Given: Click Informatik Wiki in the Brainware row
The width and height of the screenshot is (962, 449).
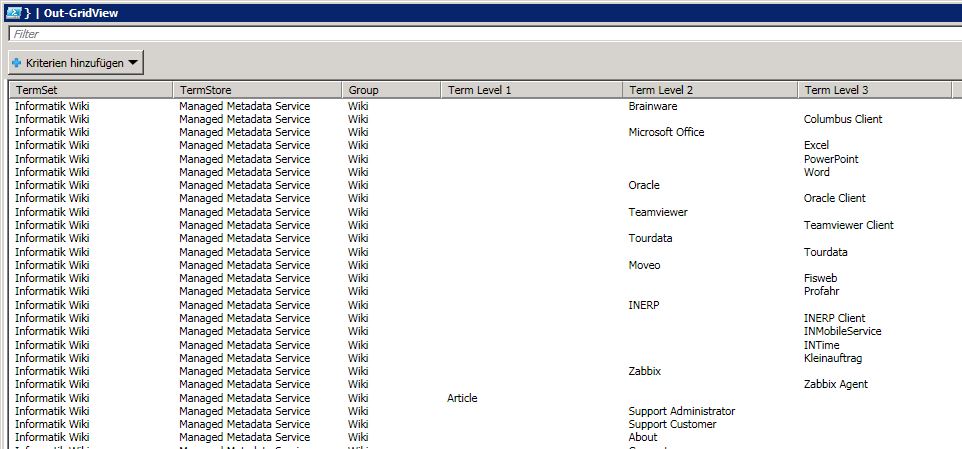Looking at the screenshot, I should point(52,106).
